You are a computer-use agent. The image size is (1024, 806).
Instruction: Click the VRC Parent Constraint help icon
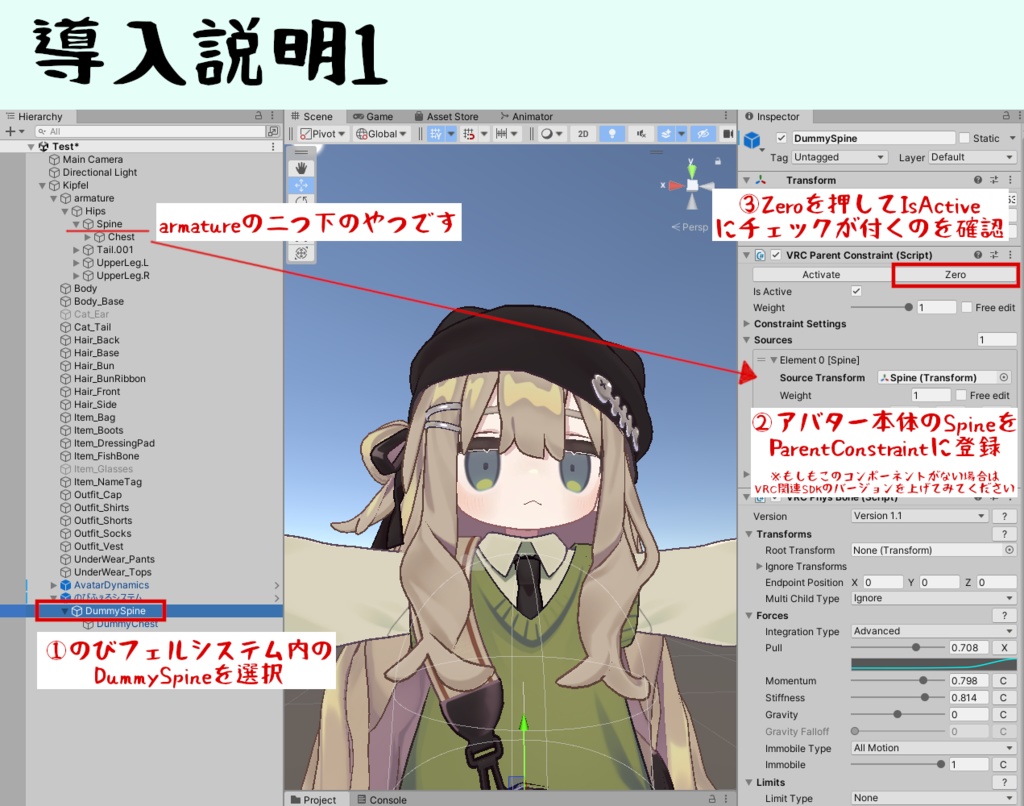[x=978, y=254]
